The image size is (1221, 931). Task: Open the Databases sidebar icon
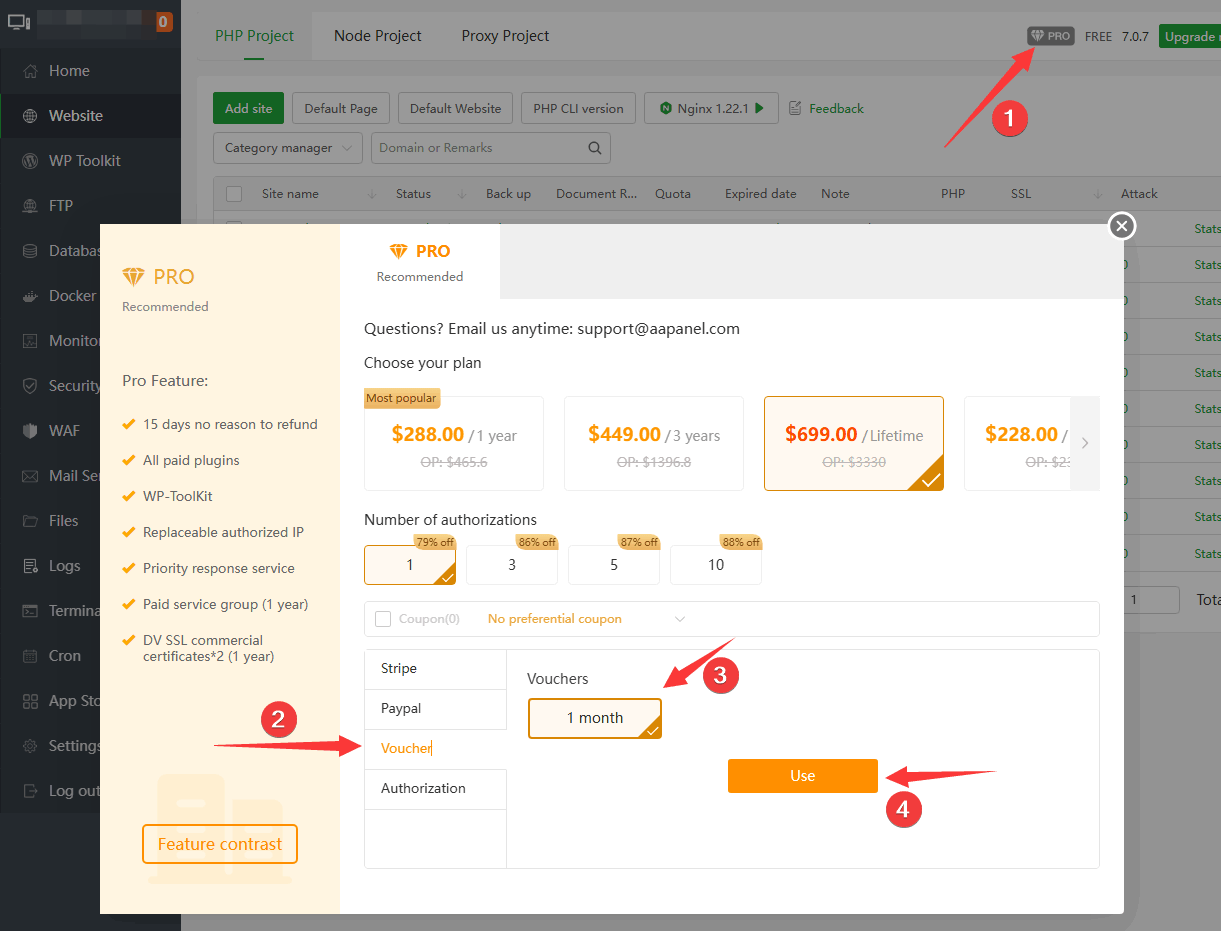point(30,251)
